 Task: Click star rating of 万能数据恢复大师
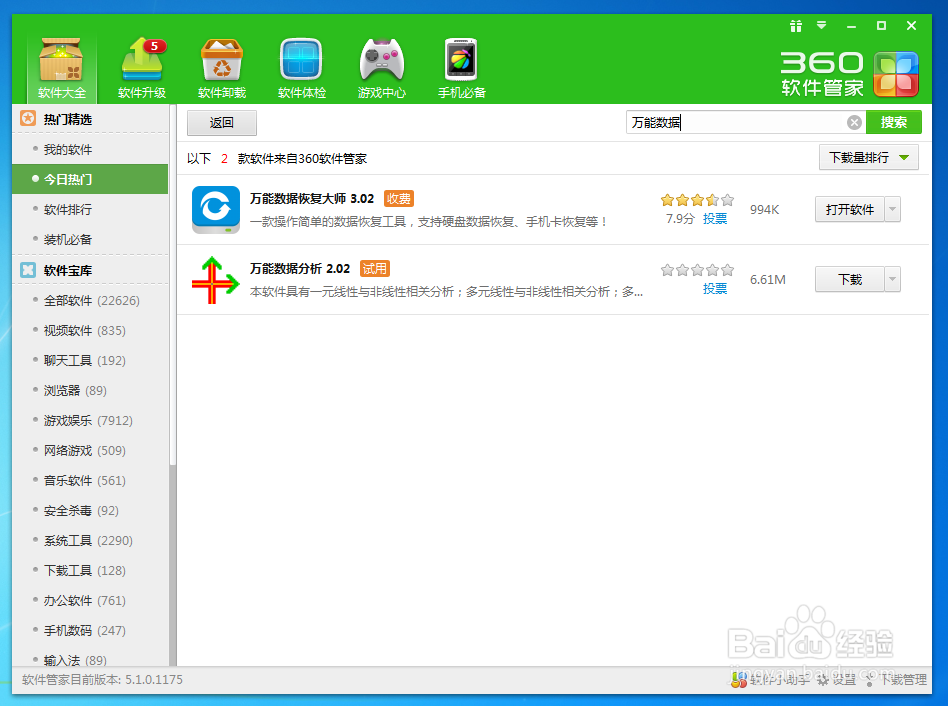pos(697,200)
